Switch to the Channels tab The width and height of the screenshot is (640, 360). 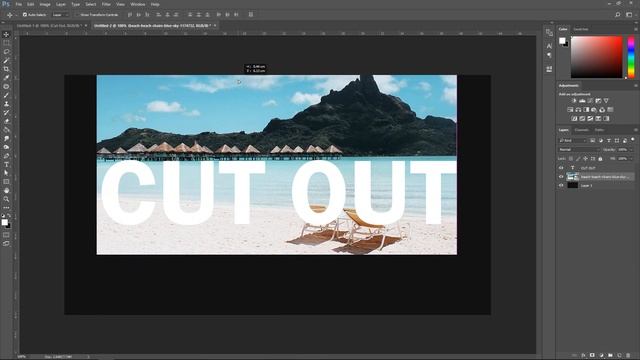582,130
